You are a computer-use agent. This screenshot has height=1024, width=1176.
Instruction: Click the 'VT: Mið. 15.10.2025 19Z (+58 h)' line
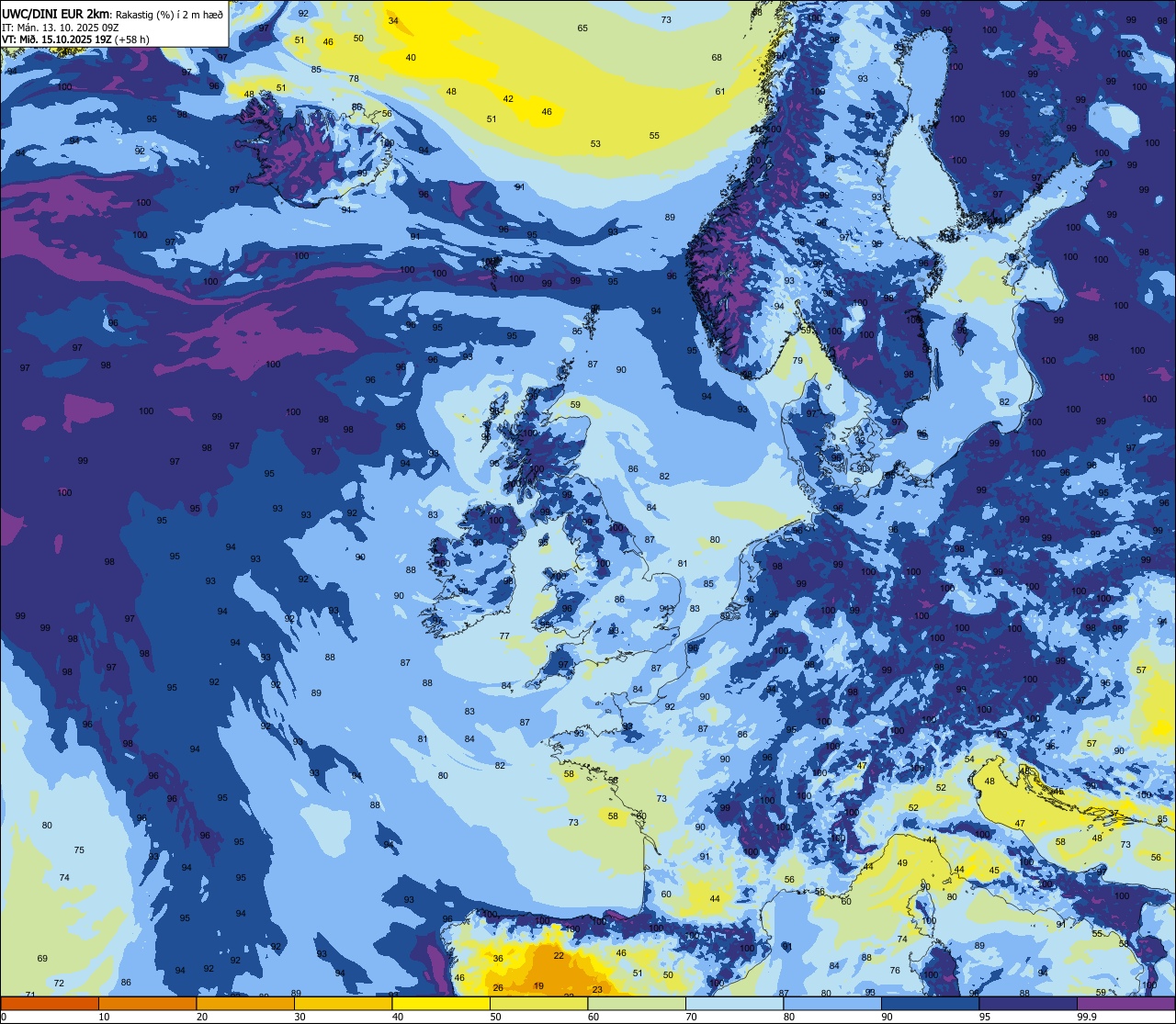[x=75, y=39]
